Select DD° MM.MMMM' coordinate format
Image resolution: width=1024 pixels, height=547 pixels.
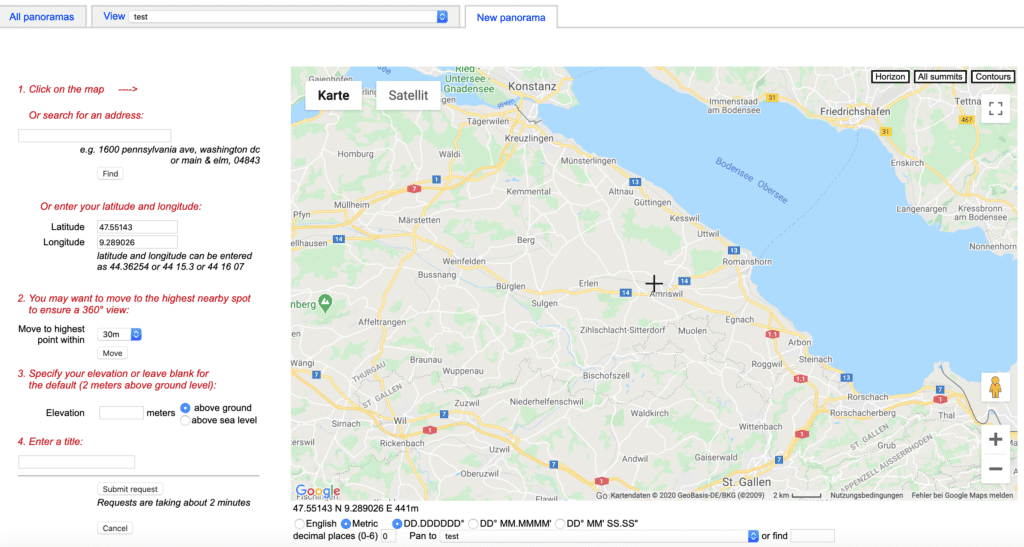pos(473,524)
